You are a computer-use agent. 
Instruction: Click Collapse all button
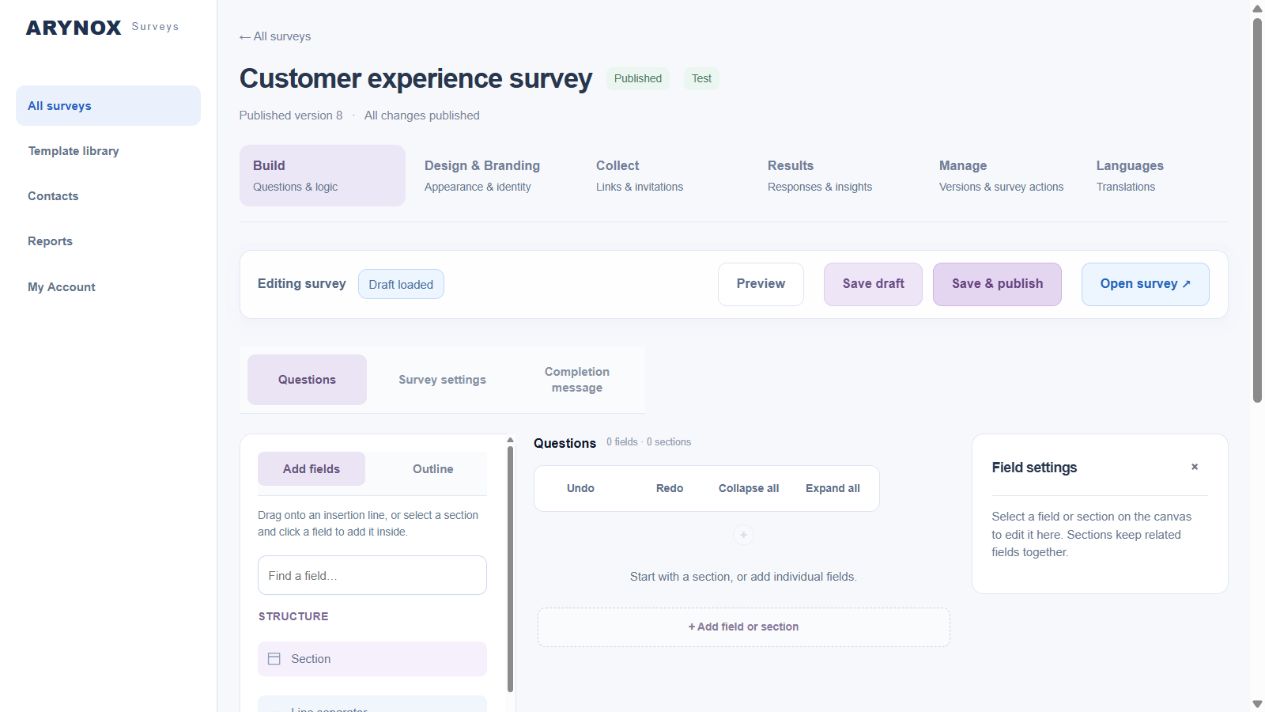(x=748, y=489)
